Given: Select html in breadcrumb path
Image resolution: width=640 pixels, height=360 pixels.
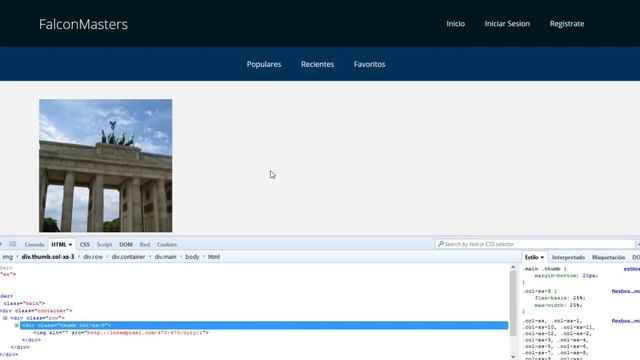Looking at the screenshot, I should pos(214,257).
